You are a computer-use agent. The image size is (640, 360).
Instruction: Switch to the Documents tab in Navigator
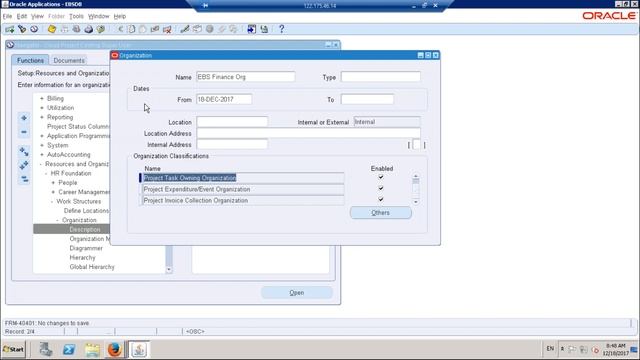click(69, 60)
